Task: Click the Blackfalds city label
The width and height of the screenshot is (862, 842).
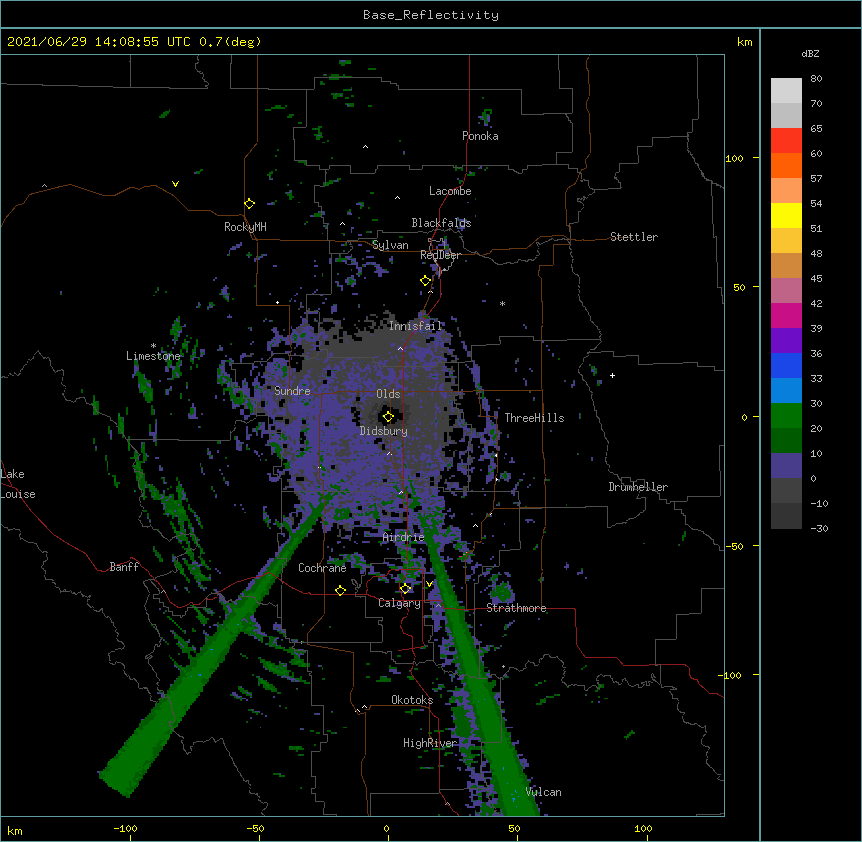Action: [x=441, y=223]
